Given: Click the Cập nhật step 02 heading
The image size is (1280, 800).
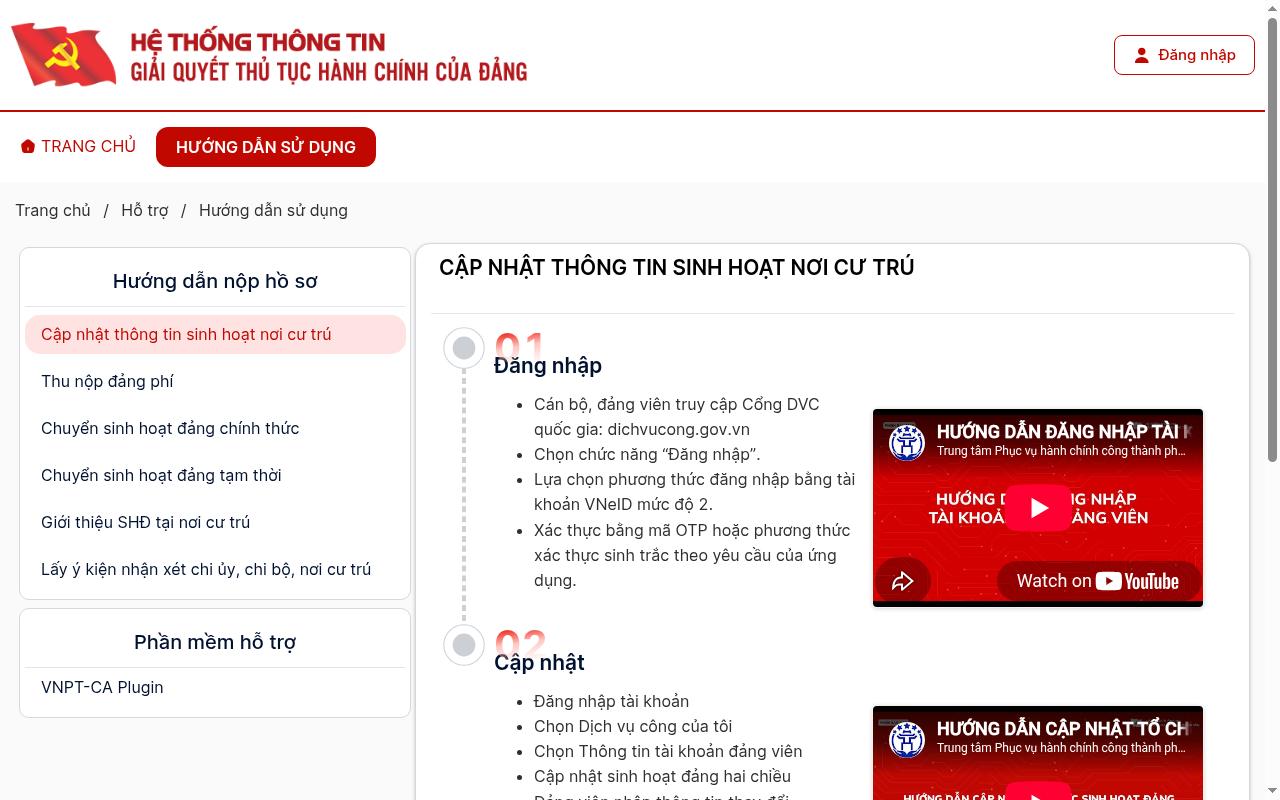Looking at the screenshot, I should [x=539, y=662].
